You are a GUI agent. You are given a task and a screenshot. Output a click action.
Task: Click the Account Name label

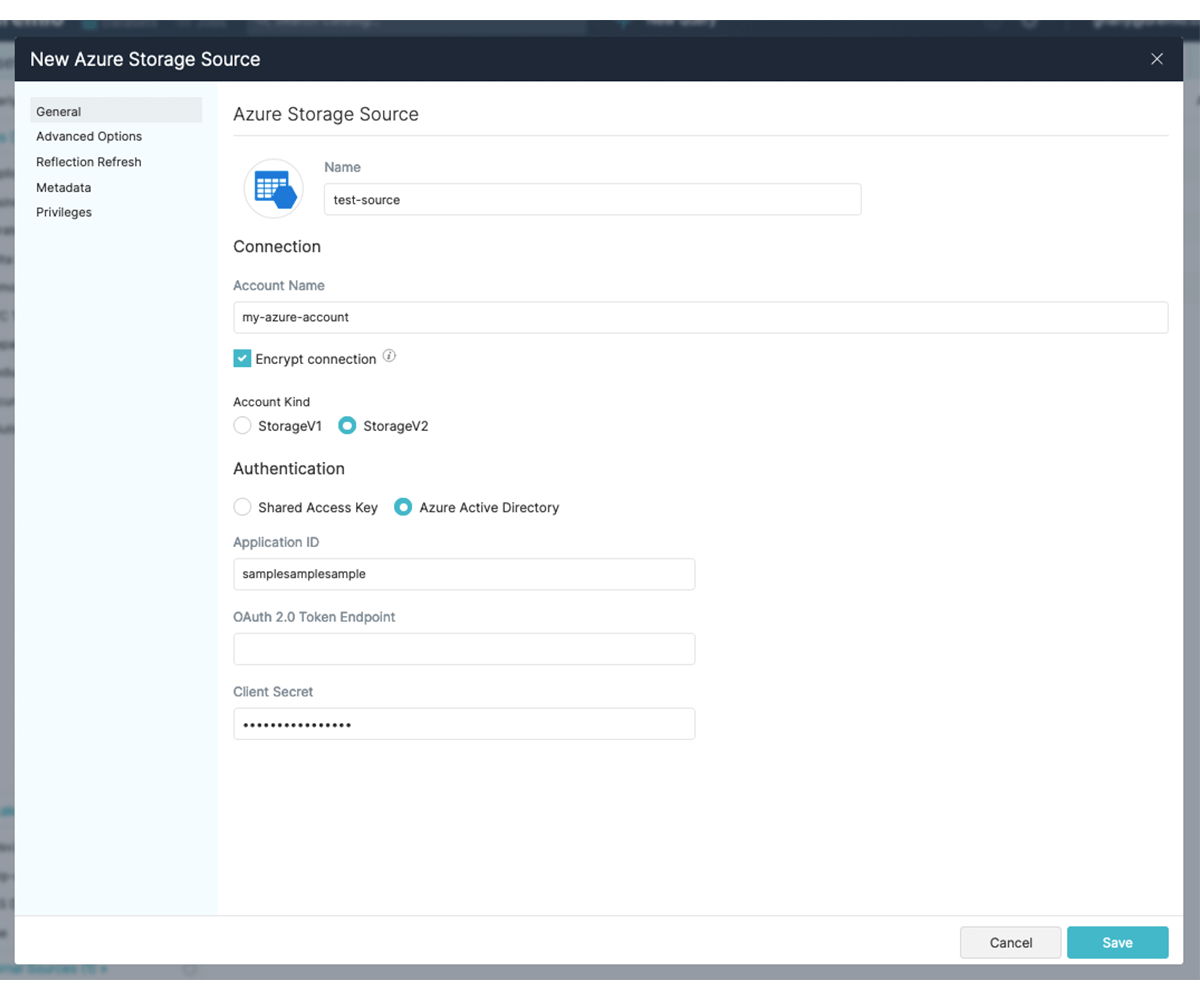pos(279,285)
